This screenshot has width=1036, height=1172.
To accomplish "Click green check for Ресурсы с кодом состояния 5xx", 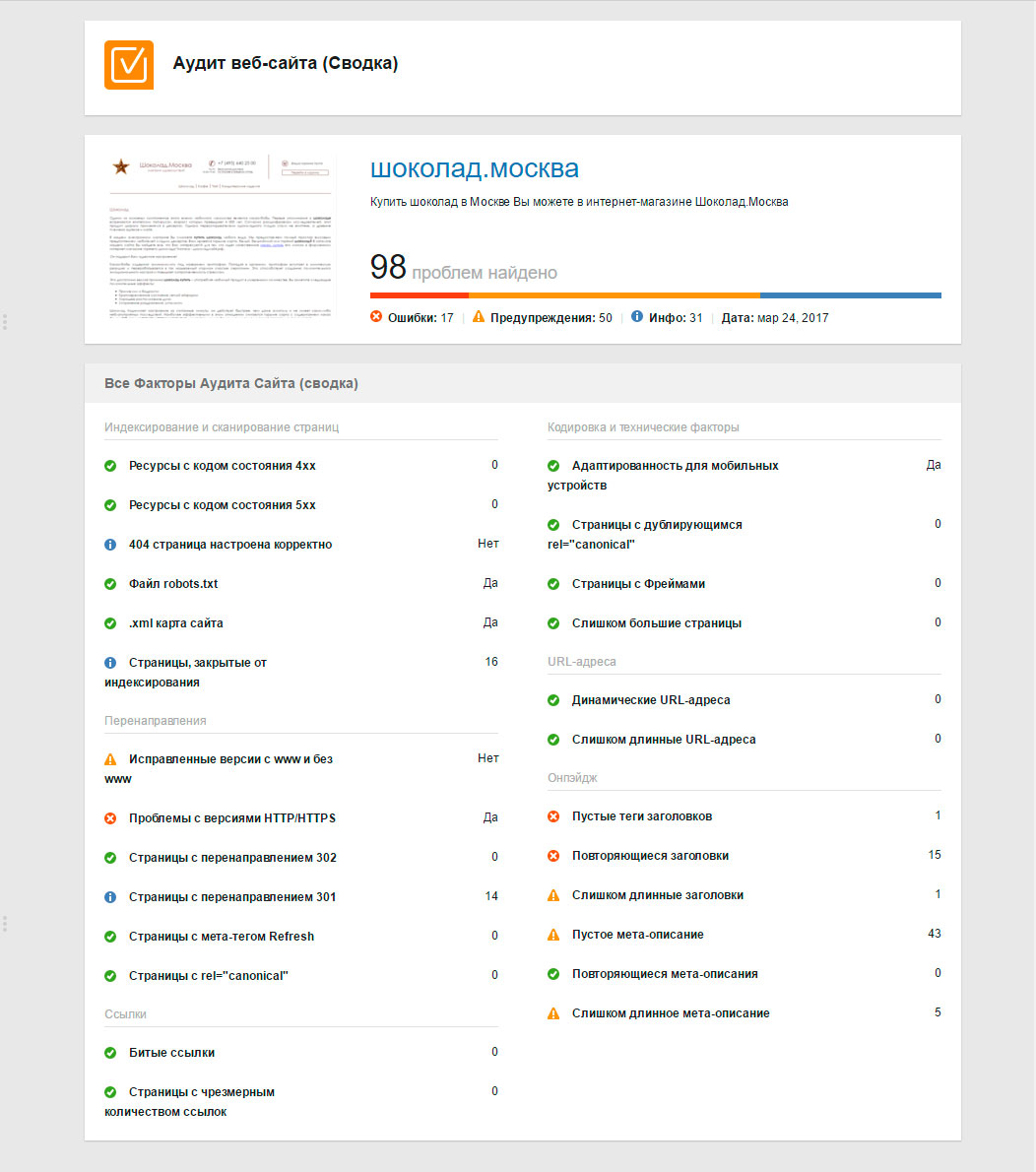I will pyautogui.click(x=110, y=505).
